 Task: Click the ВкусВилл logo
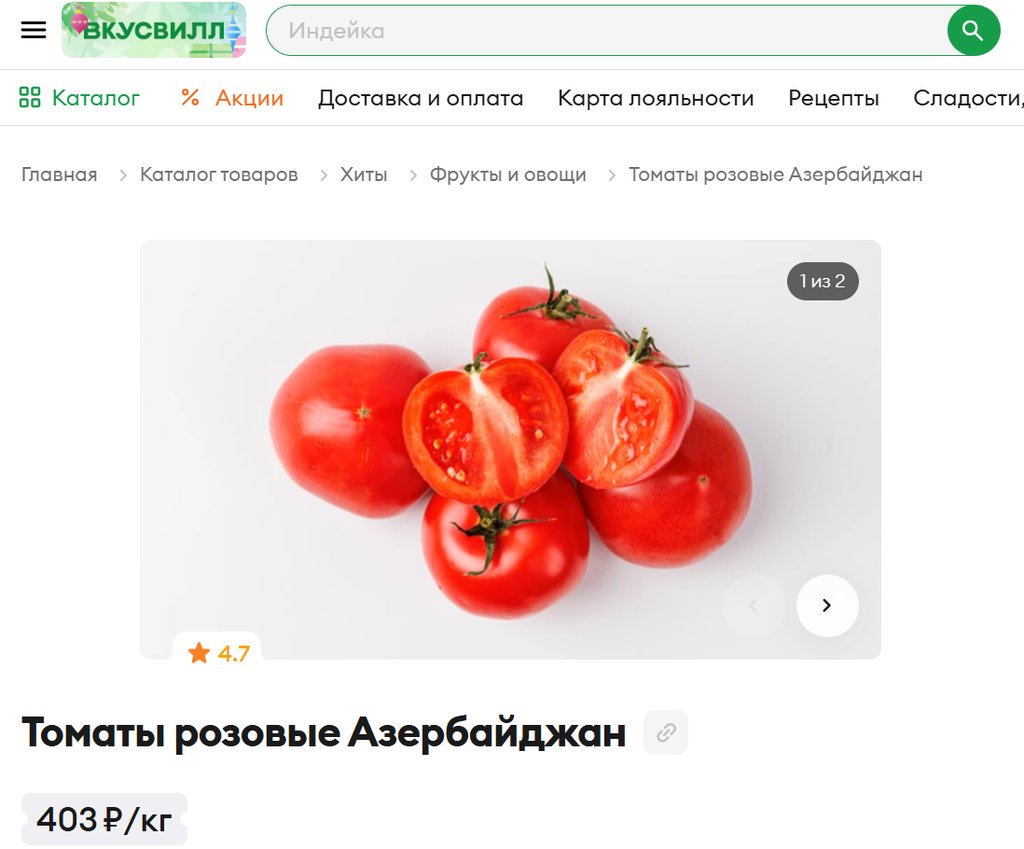[153, 30]
